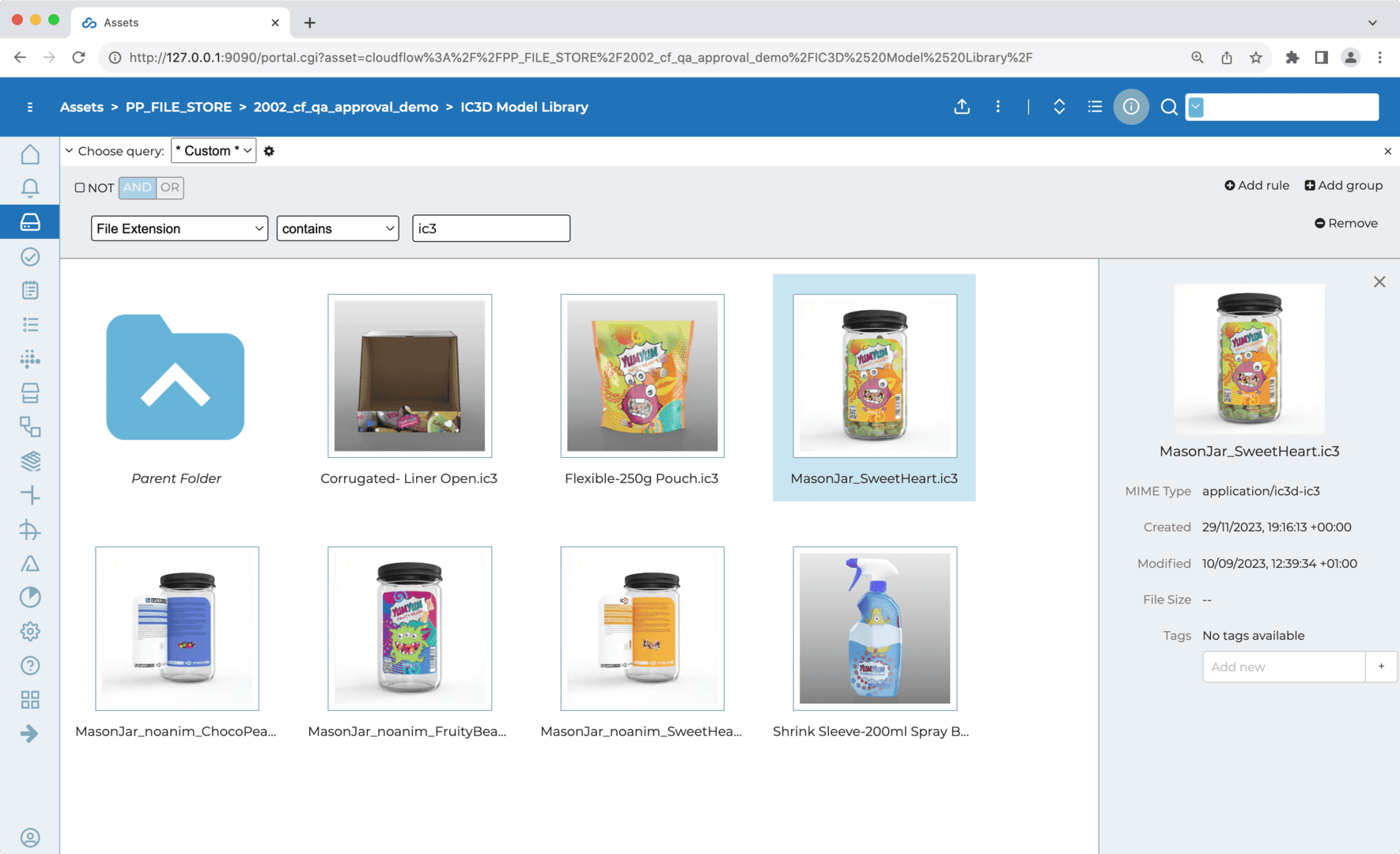This screenshot has width=1400, height=854.
Task: Switch condition to OR
Action: 170,187
